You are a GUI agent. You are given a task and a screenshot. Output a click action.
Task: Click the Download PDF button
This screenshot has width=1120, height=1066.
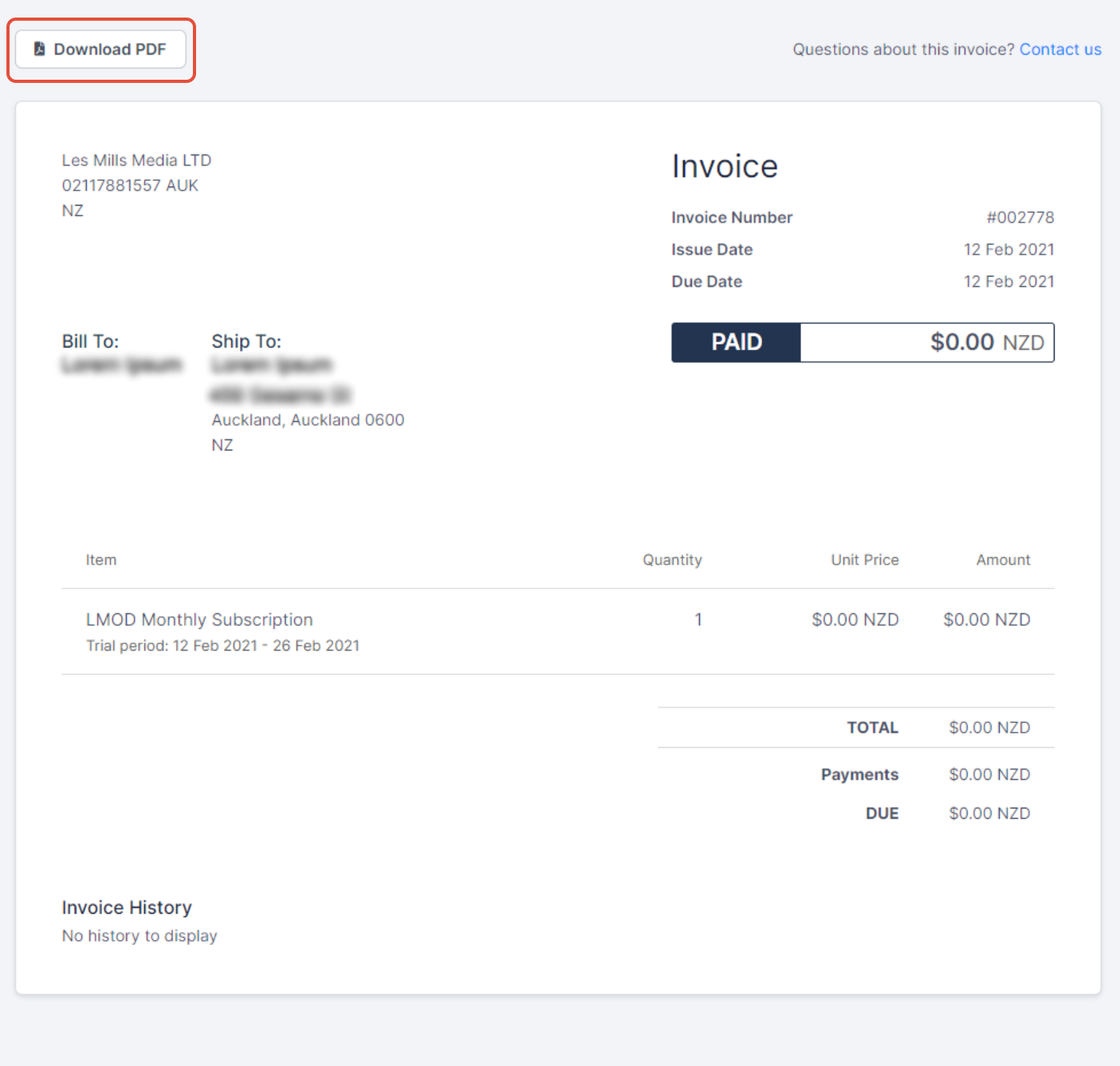point(100,49)
